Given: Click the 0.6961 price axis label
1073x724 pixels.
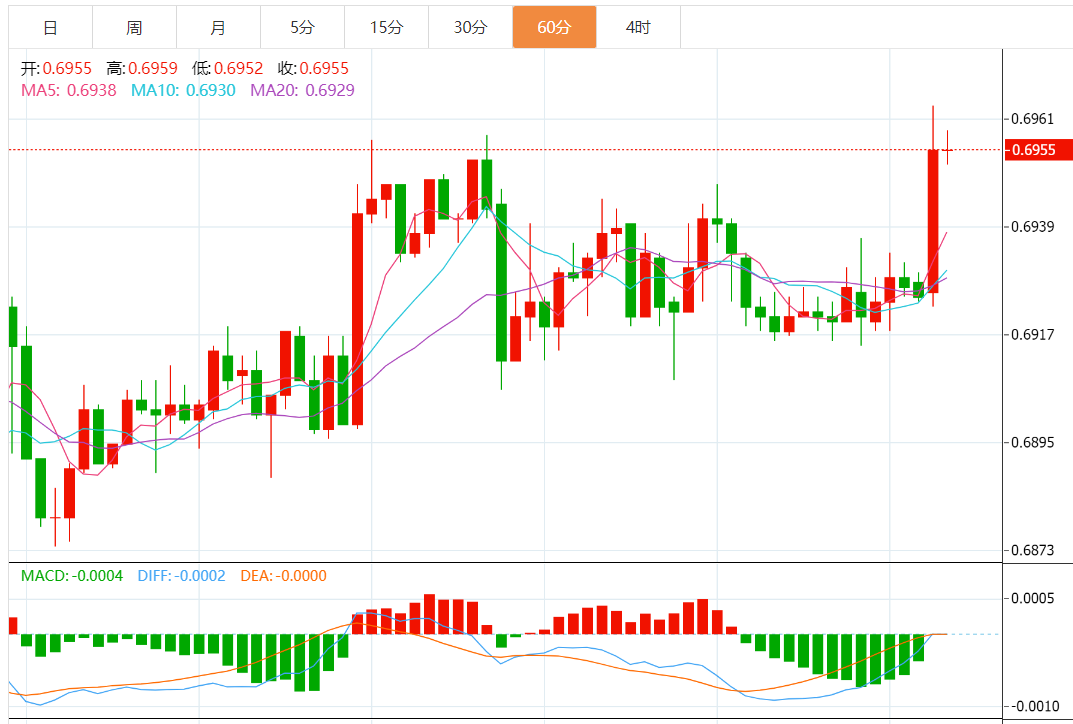Looking at the screenshot, I should pyautogui.click(x=1033, y=119).
